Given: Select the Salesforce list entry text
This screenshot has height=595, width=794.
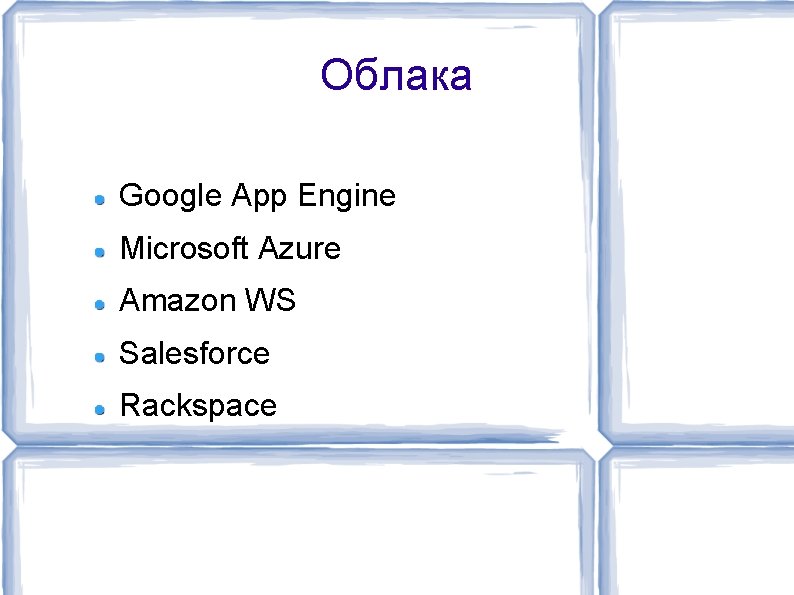Looking at the screenshot, I should click(x=194, y=352).
